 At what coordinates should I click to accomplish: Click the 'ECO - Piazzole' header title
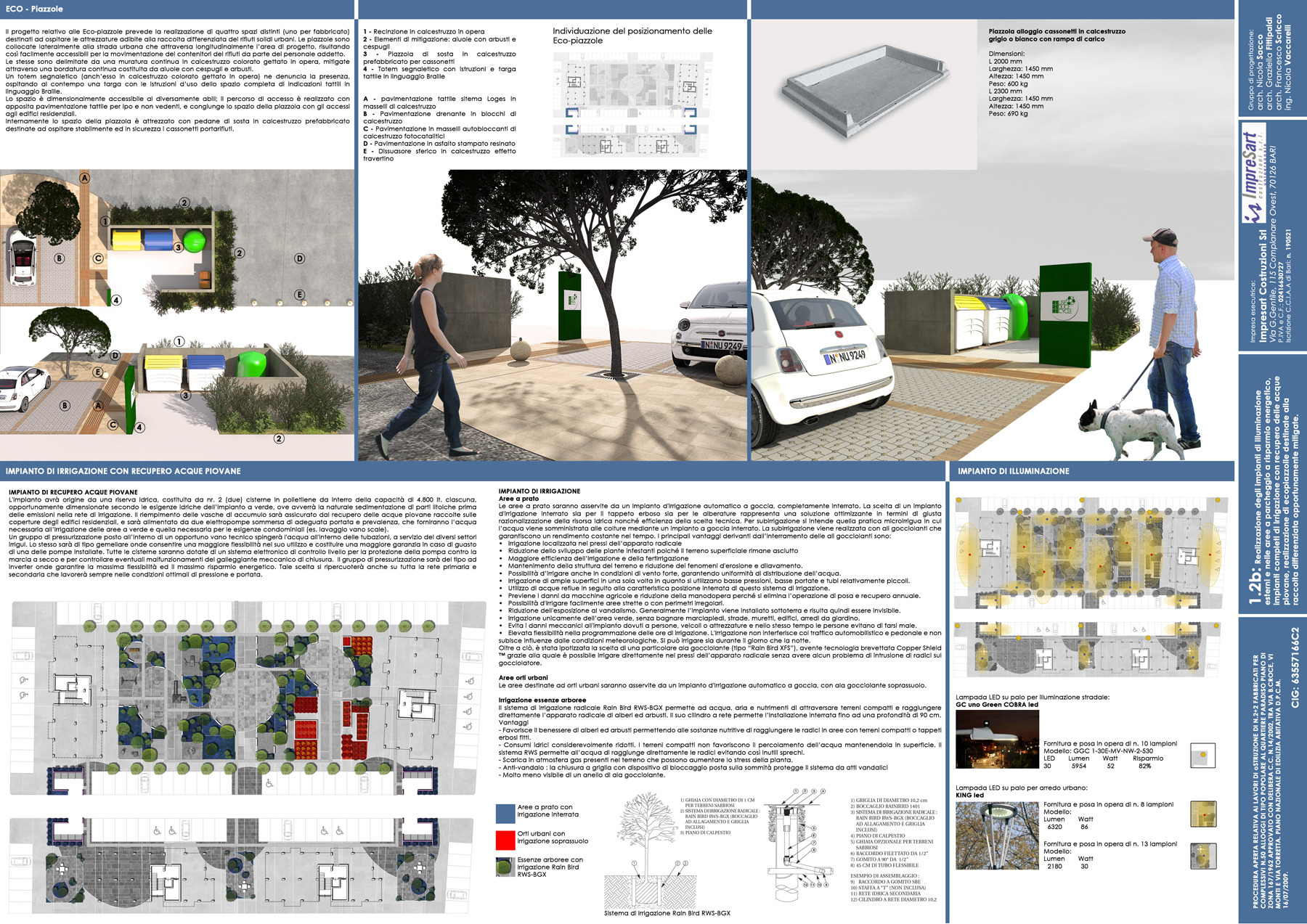pos(34,9)
